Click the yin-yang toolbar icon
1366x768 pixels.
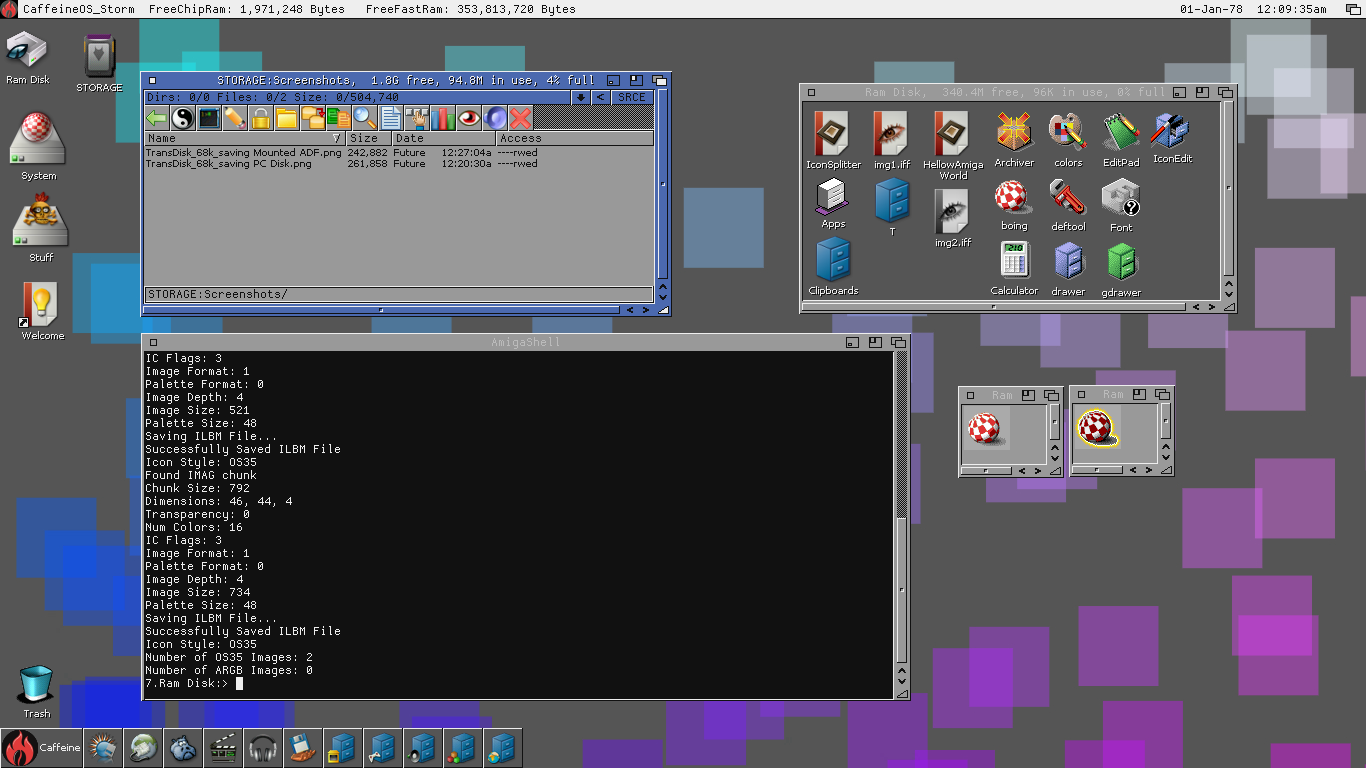click(182, 118)
